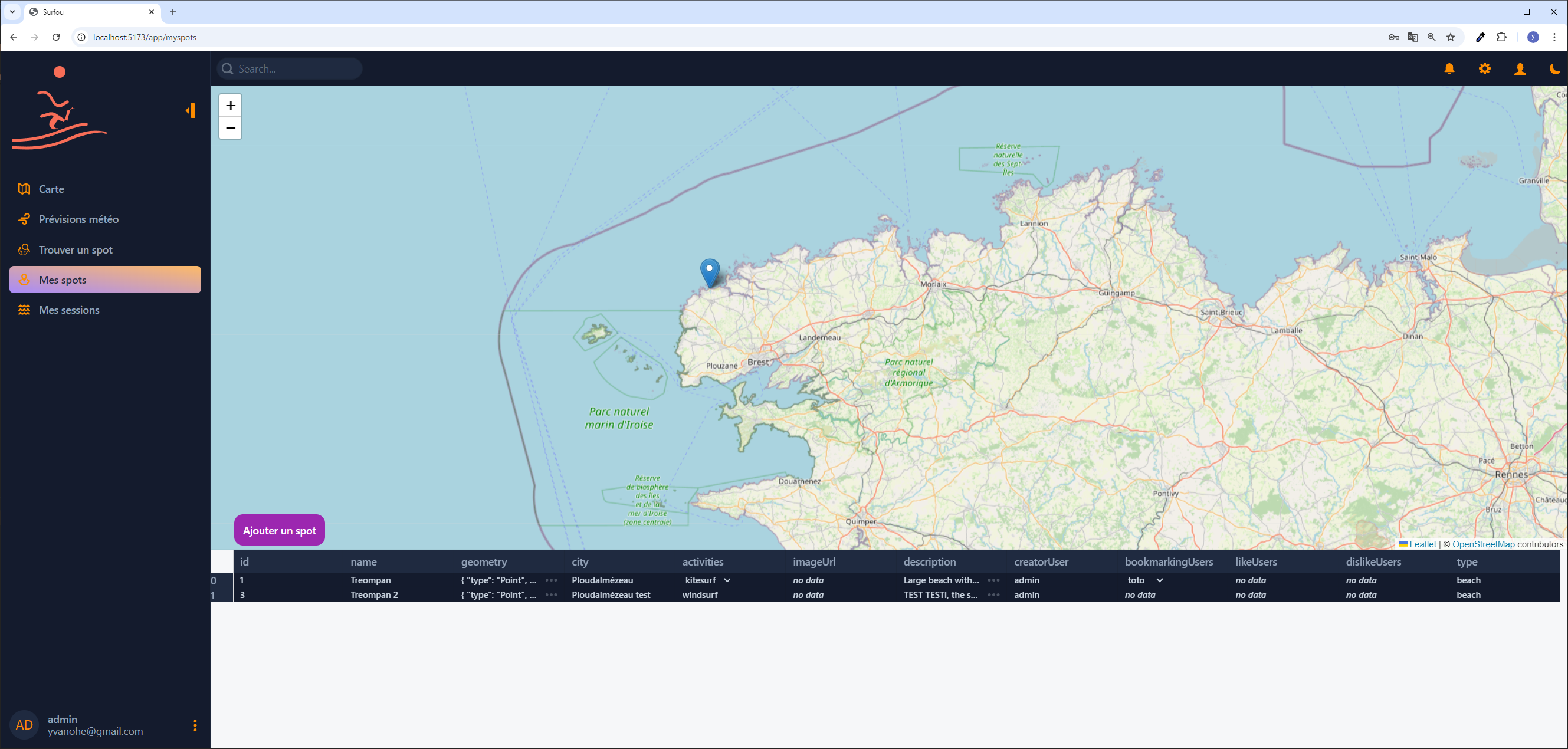
Task: Focus the Search input field
Action: (x=295, y=69)
